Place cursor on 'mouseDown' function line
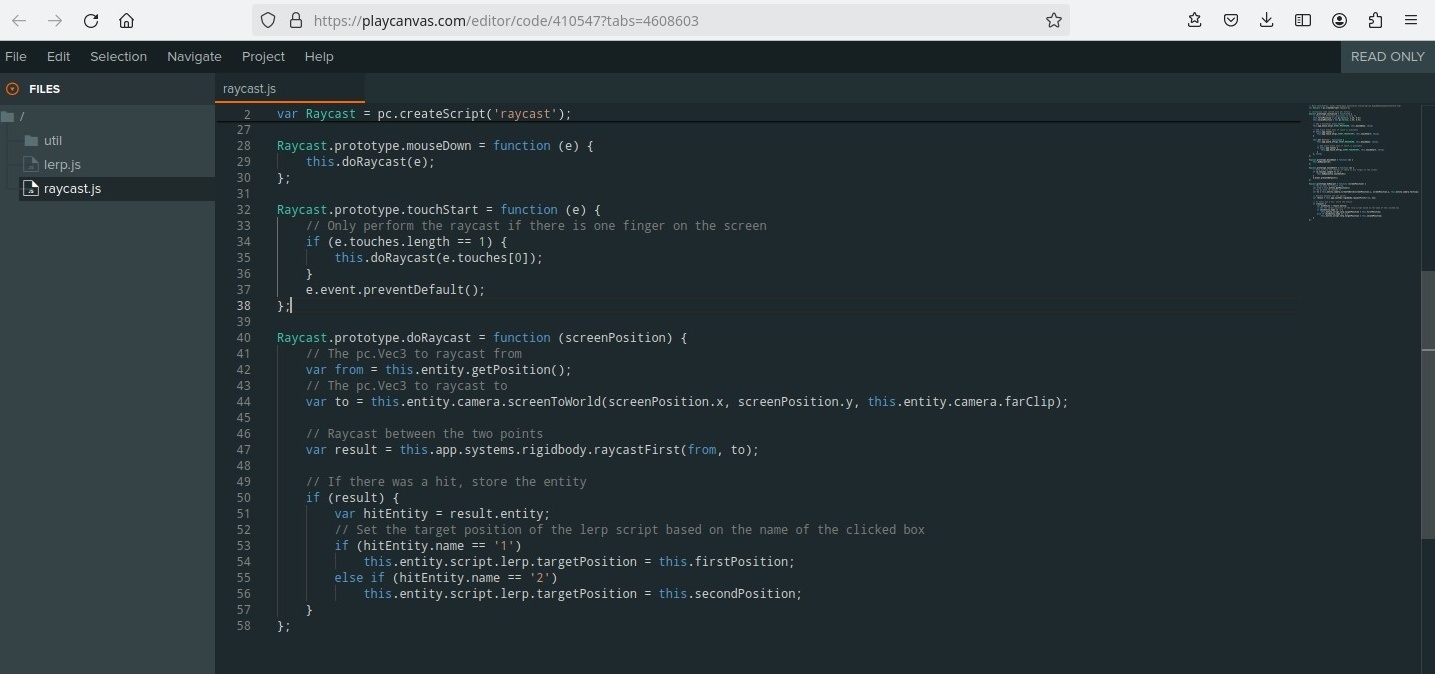Screen dimensions: 1435x674 tap(435, 145)
